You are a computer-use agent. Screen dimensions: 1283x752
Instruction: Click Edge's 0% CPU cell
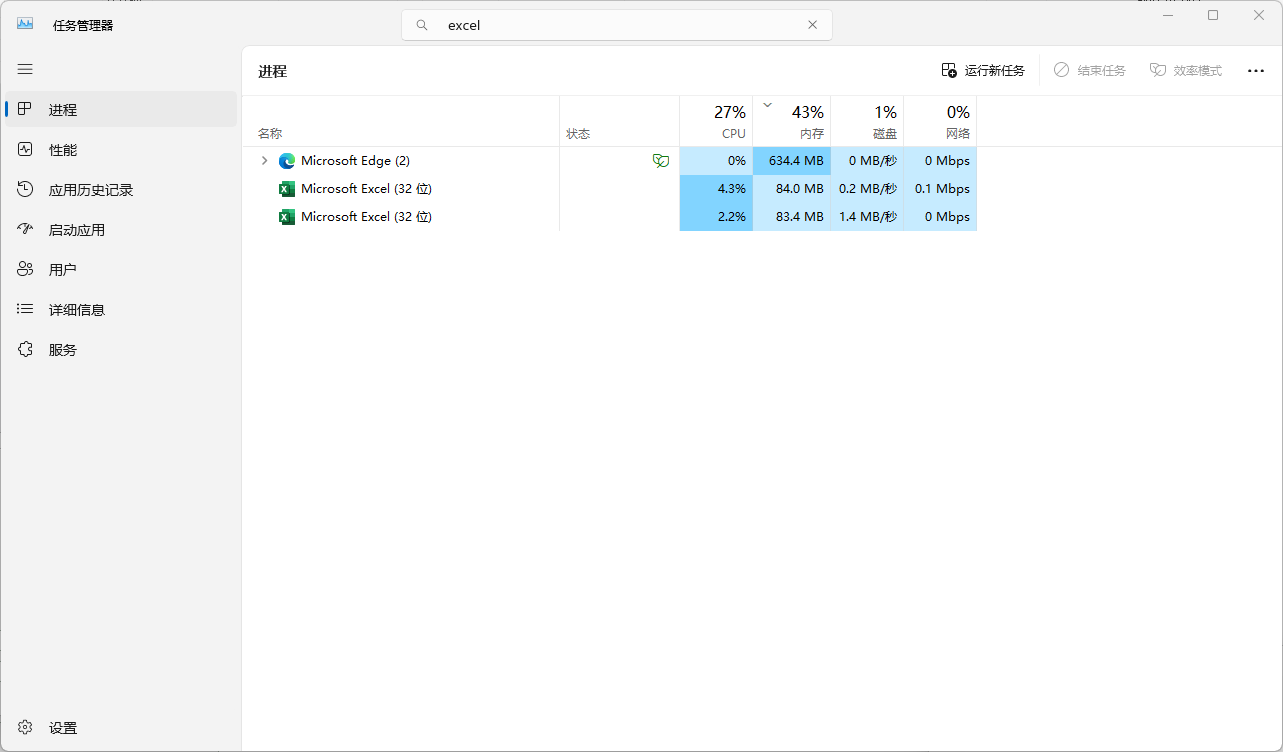point(716,160)
